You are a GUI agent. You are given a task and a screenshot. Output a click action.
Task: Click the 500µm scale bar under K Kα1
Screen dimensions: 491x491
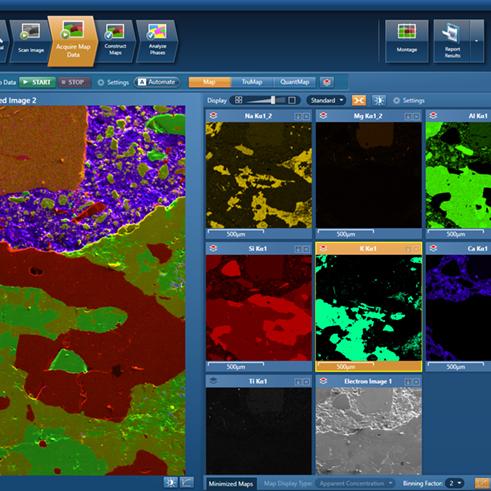(346, 366)
